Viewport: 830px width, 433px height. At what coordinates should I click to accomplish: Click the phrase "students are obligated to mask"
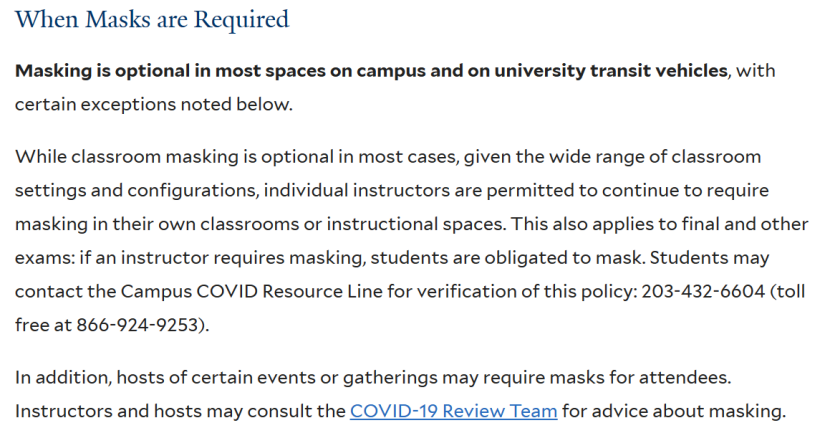click(x=507, y=258)
